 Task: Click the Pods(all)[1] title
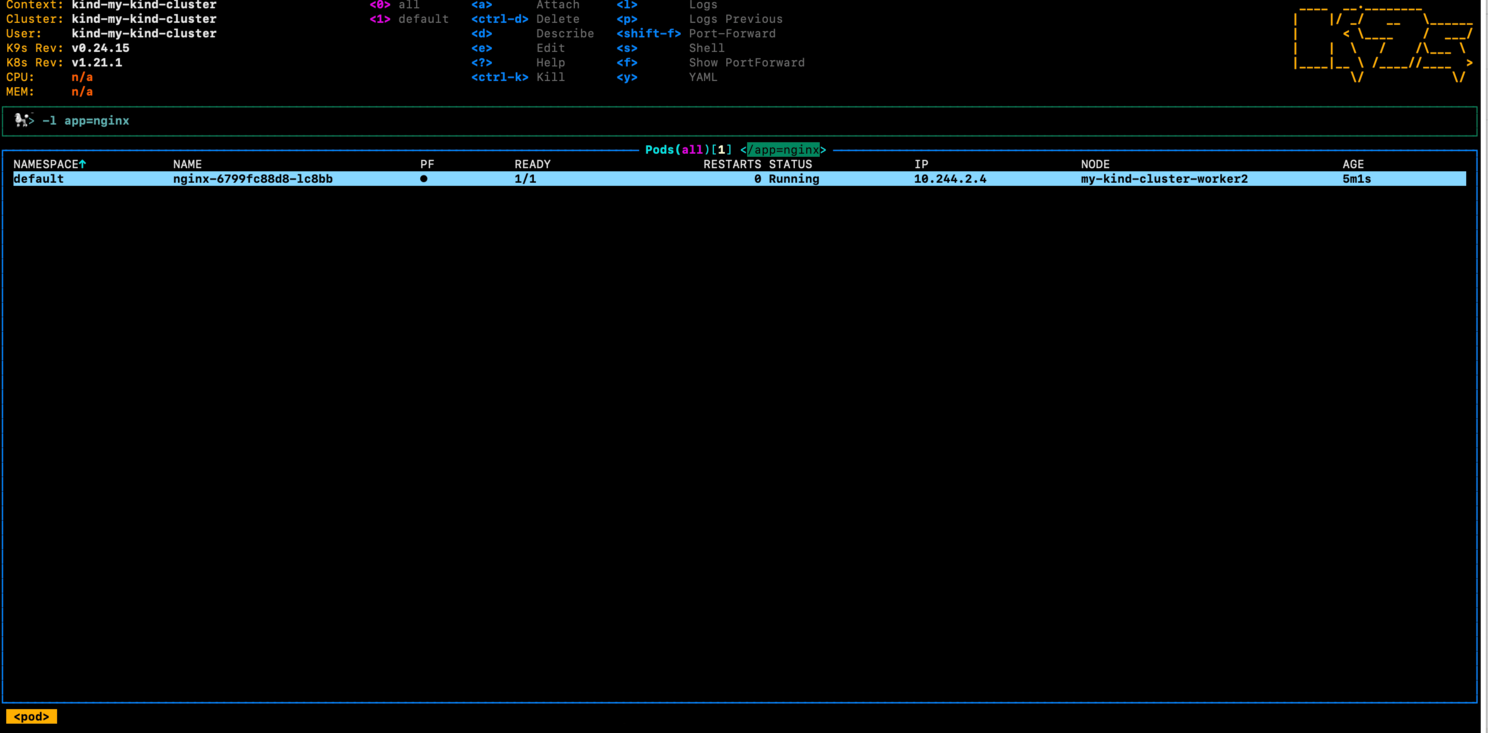[689, 150]
